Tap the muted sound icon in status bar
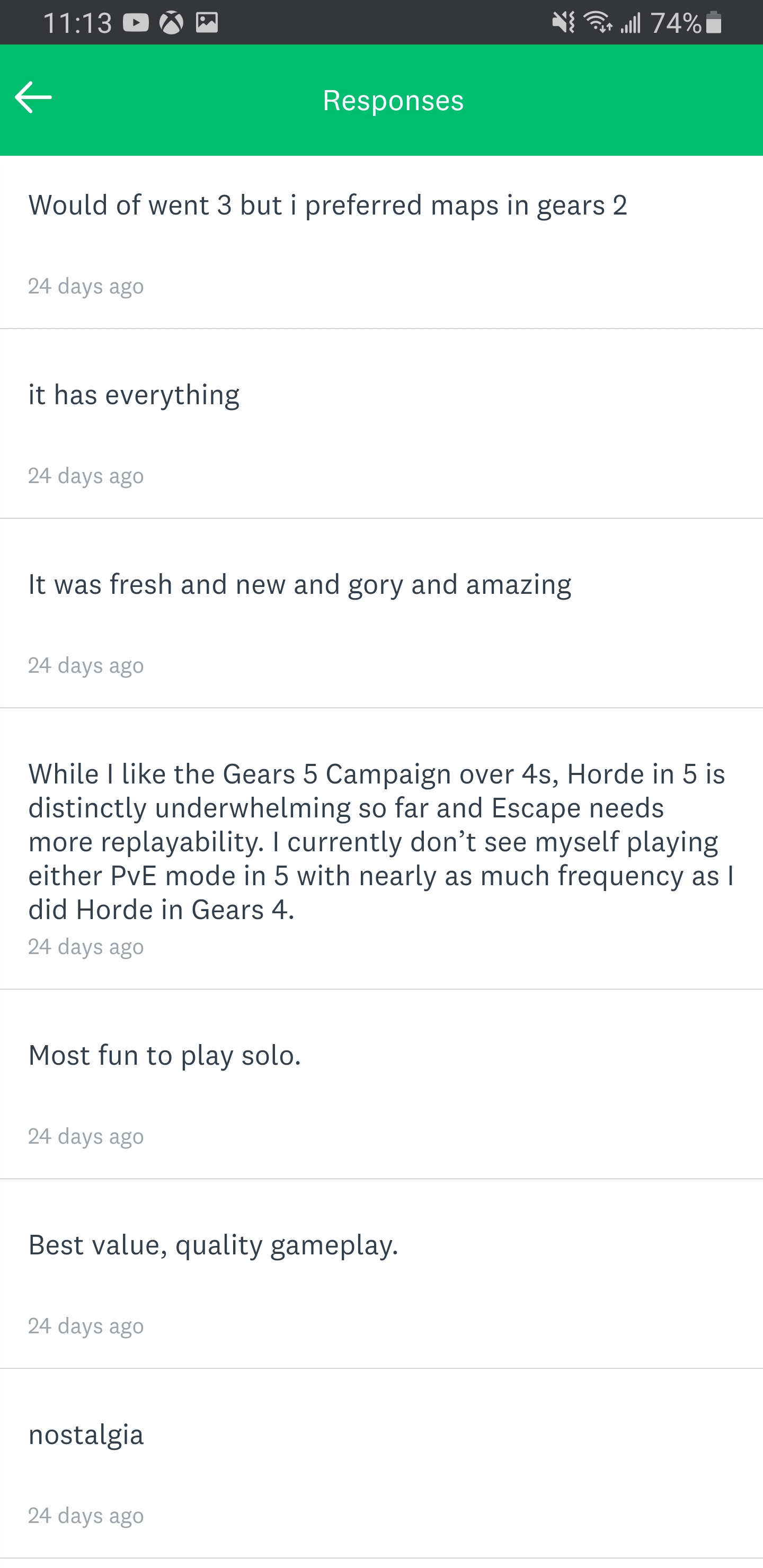 (563, 23)
